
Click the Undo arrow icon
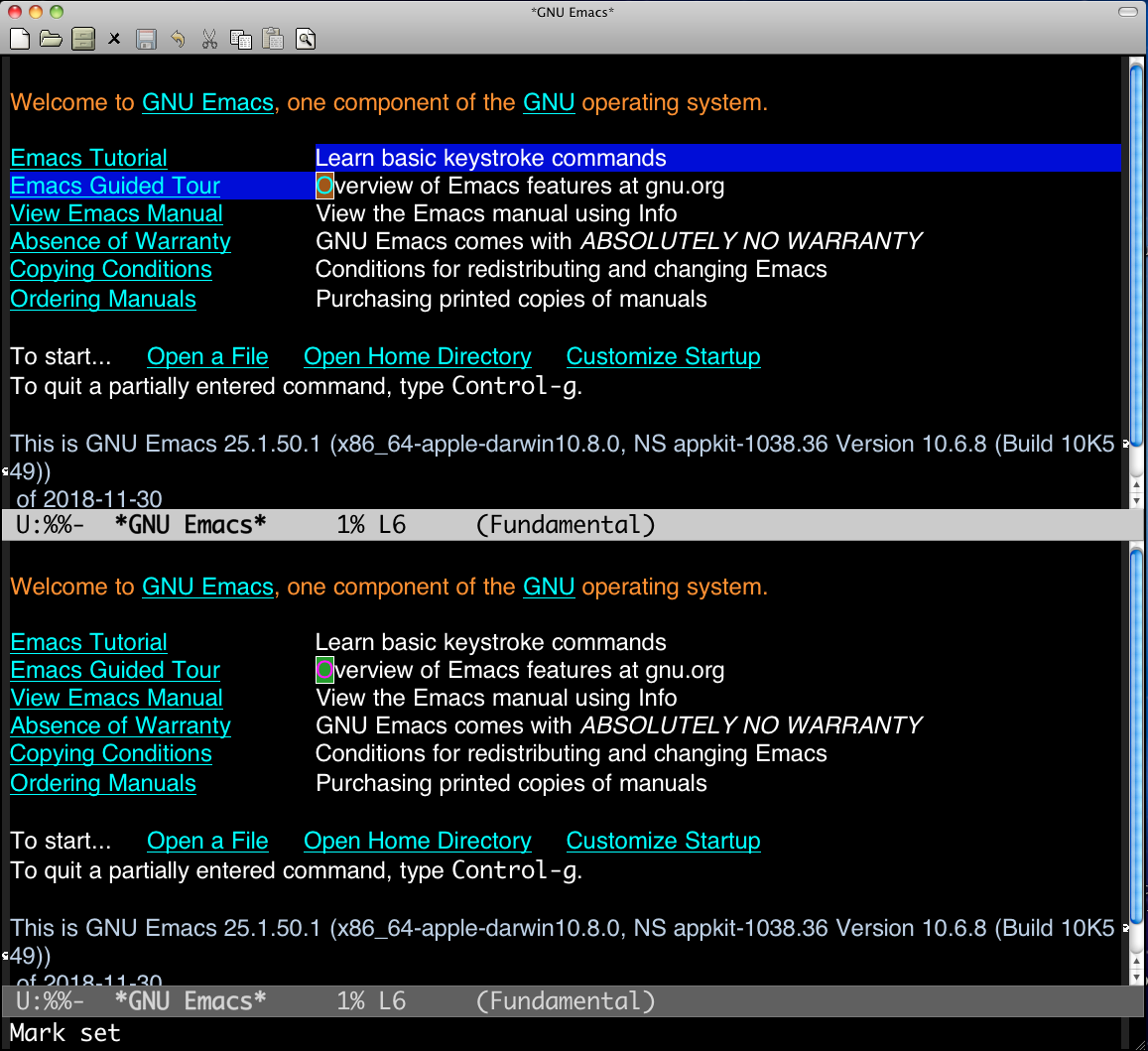[178, 39]
